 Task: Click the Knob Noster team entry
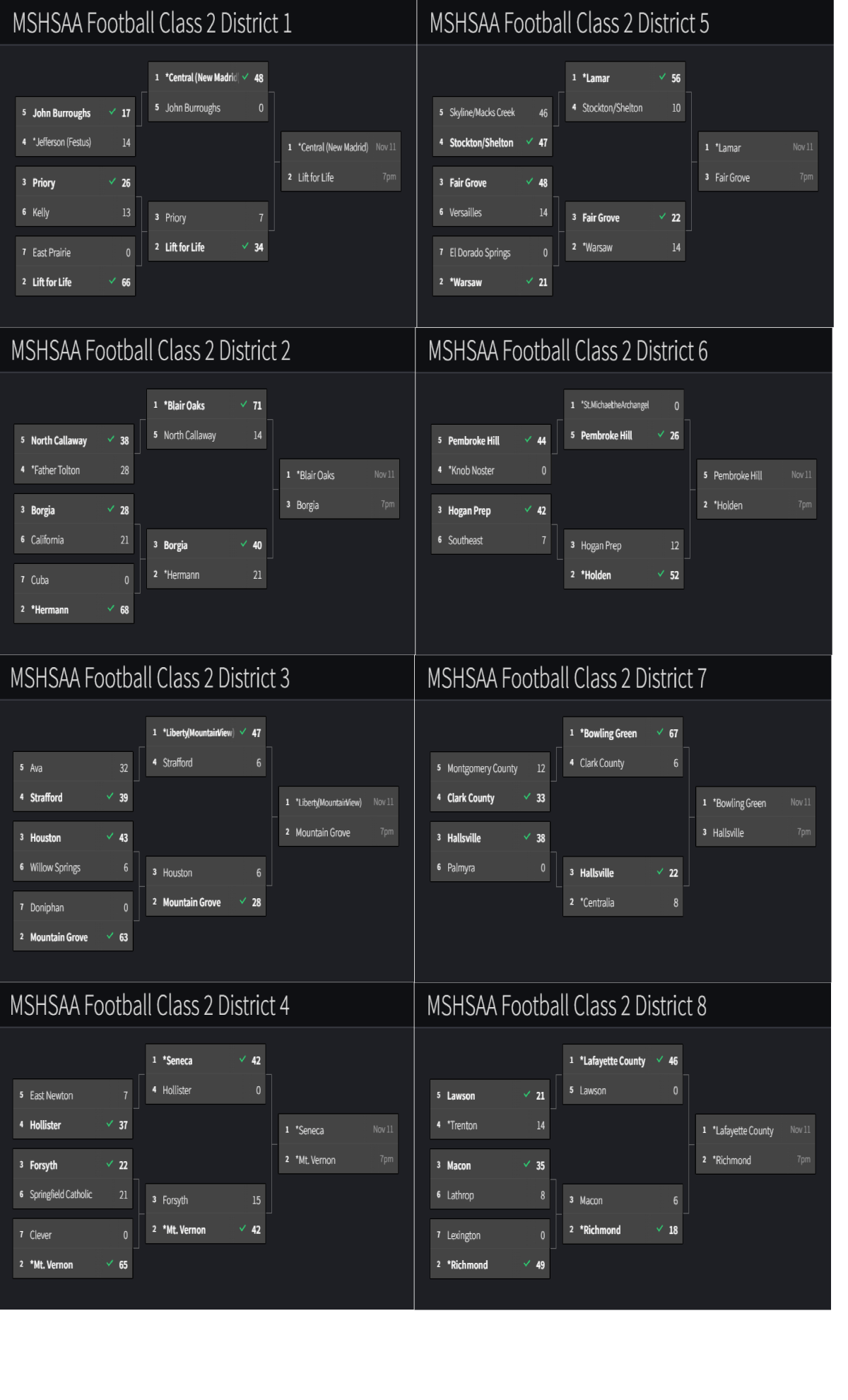click(x=471, y=470)
